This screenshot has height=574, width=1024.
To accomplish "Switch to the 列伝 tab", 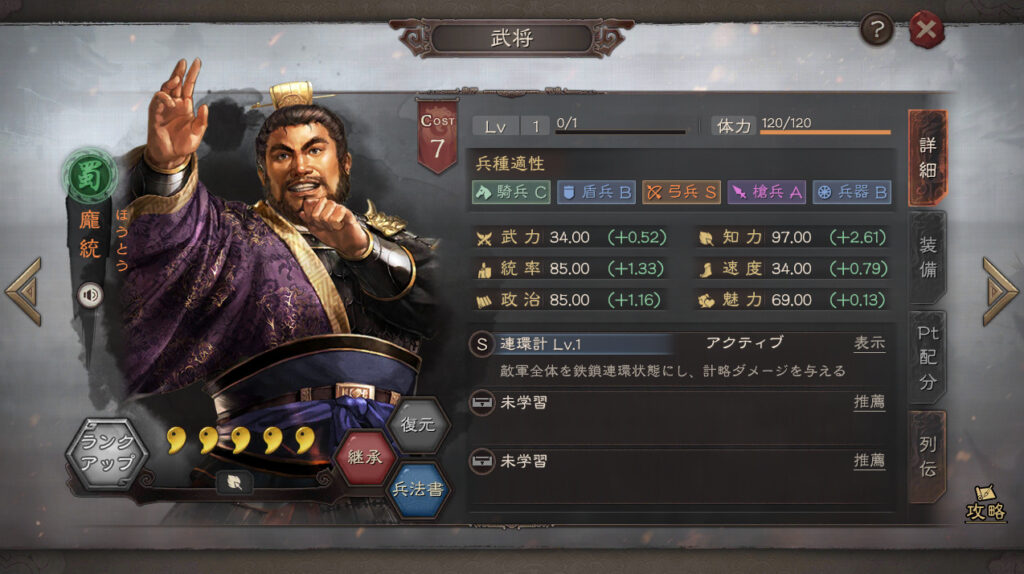I will pyautogui.click(x=927, y=456).
